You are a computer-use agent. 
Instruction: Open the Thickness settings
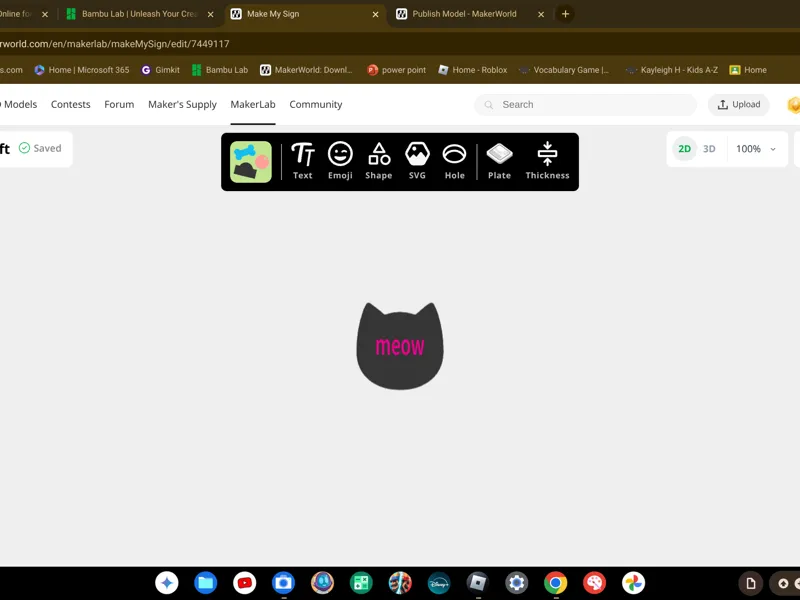pyautogui.click(x=547, y=161)
